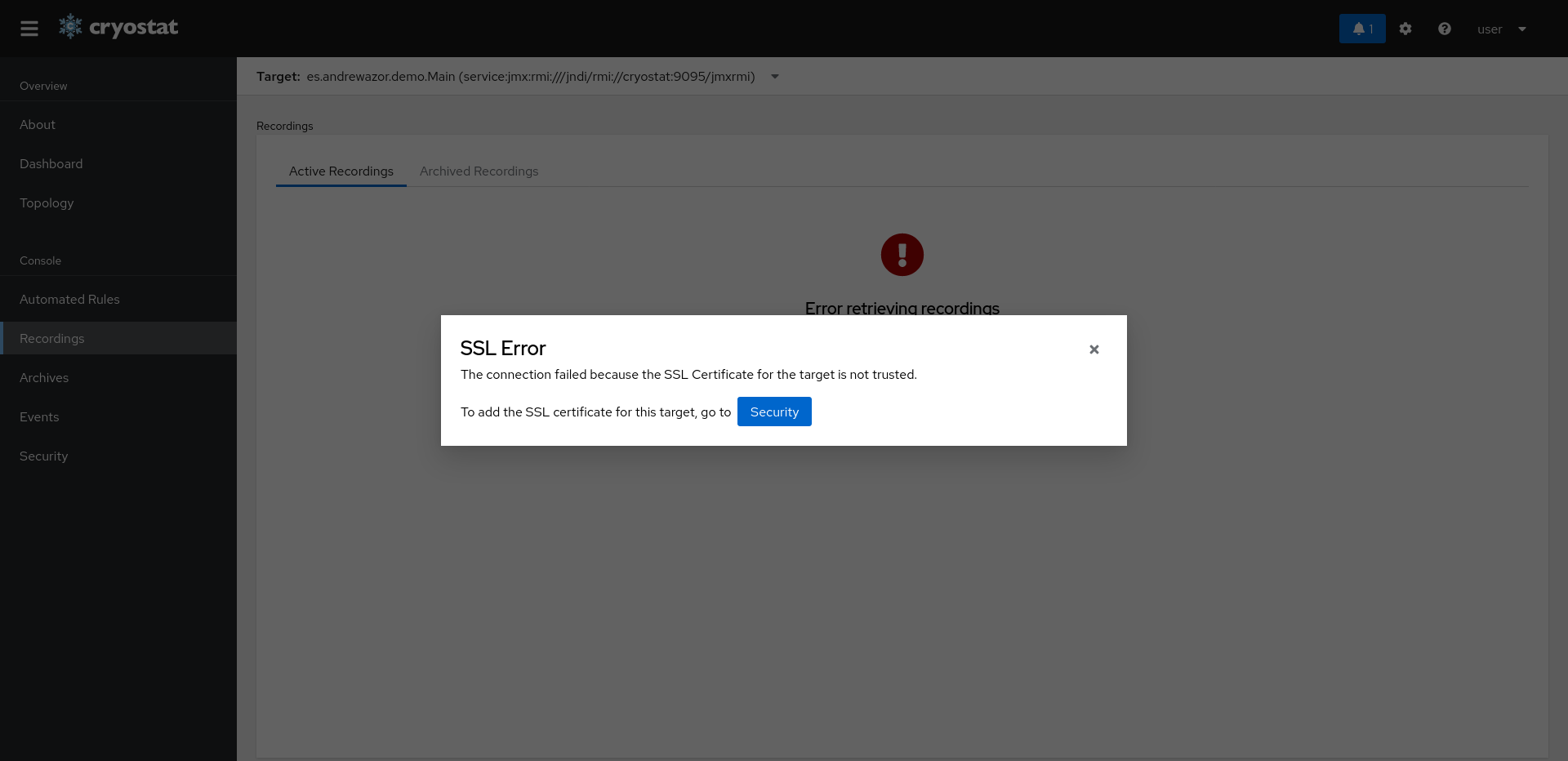Close the SSL Error dialog
The width and height of the screenshot is (1568, 761).
coord(1094,349)
